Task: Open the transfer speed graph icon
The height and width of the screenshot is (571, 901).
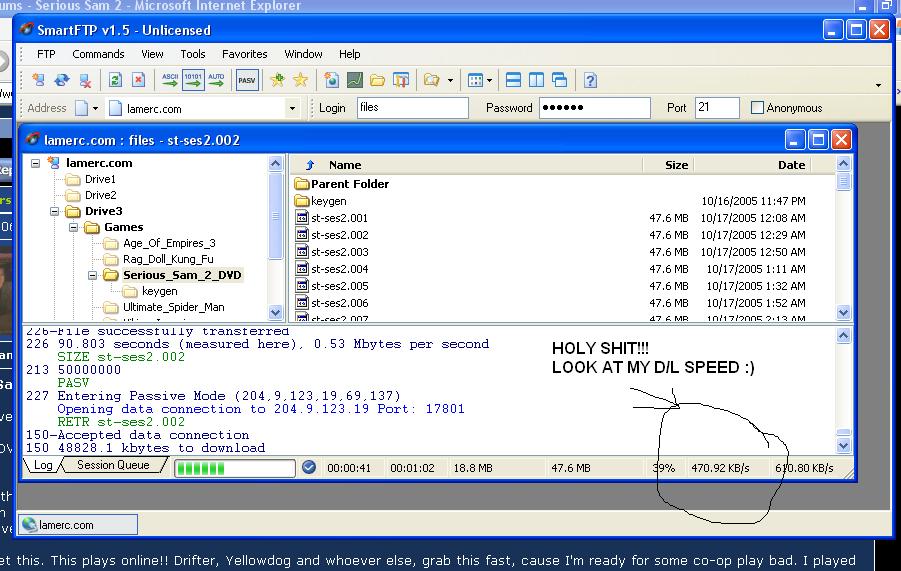Action: [354, 80]
